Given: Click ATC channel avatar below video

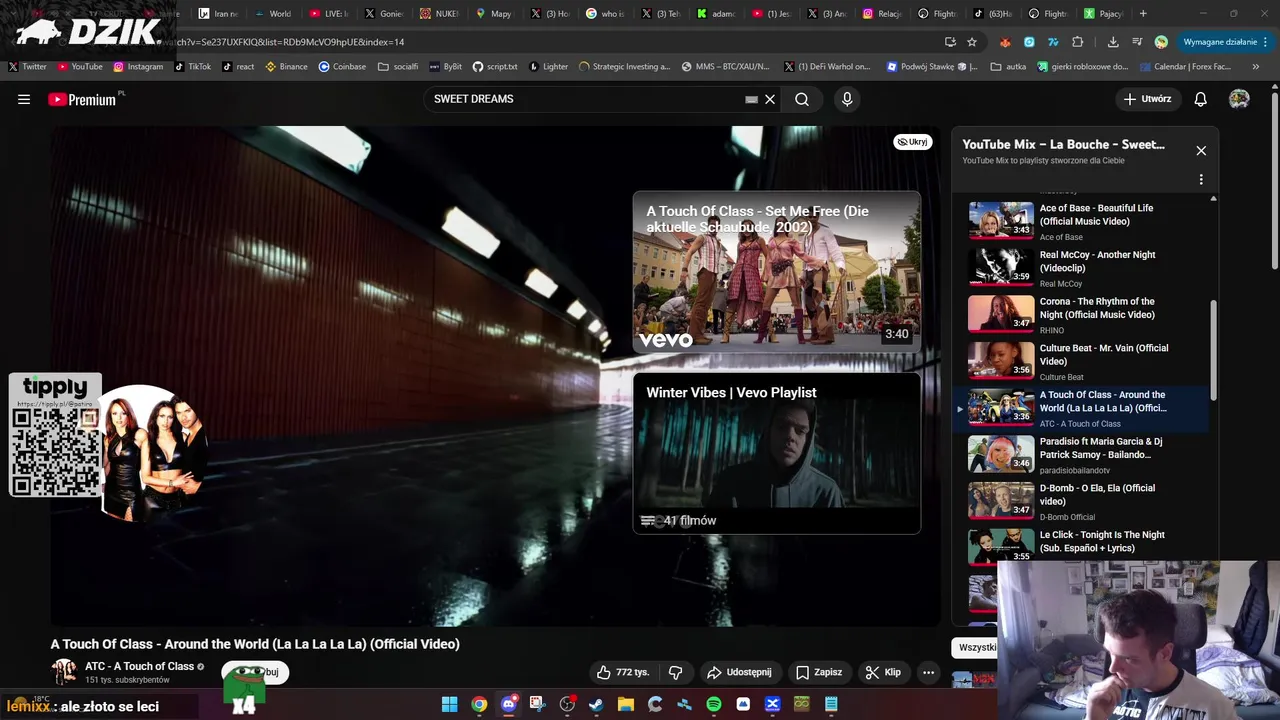Looking at the screenshot, I should (x=64, y=672).
